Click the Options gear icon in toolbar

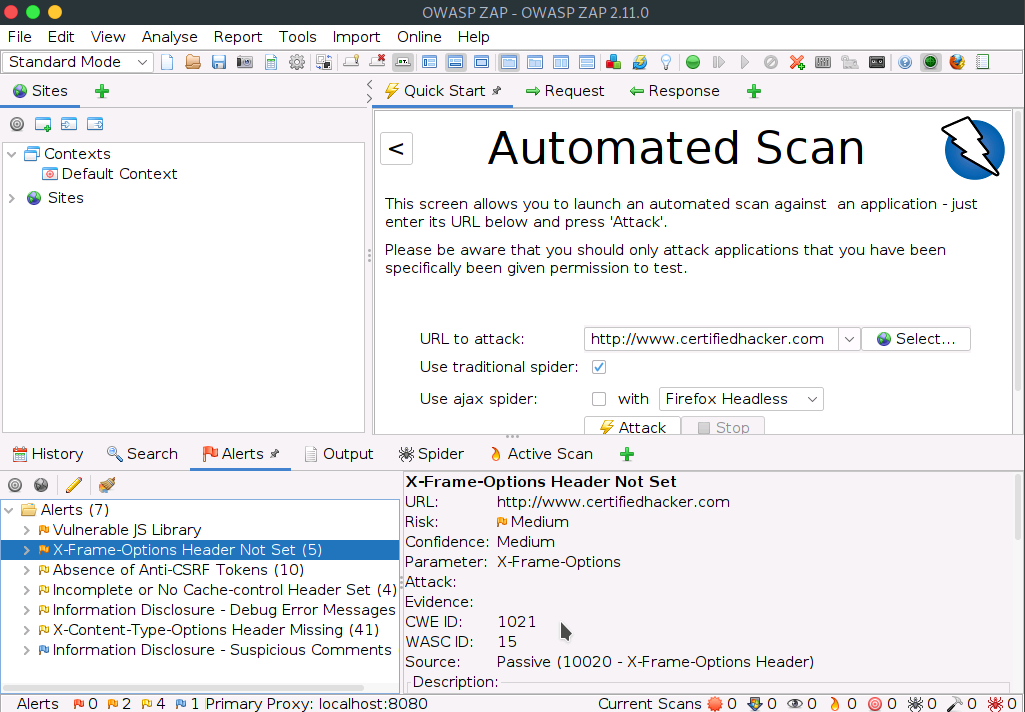[x=297, y=62]
